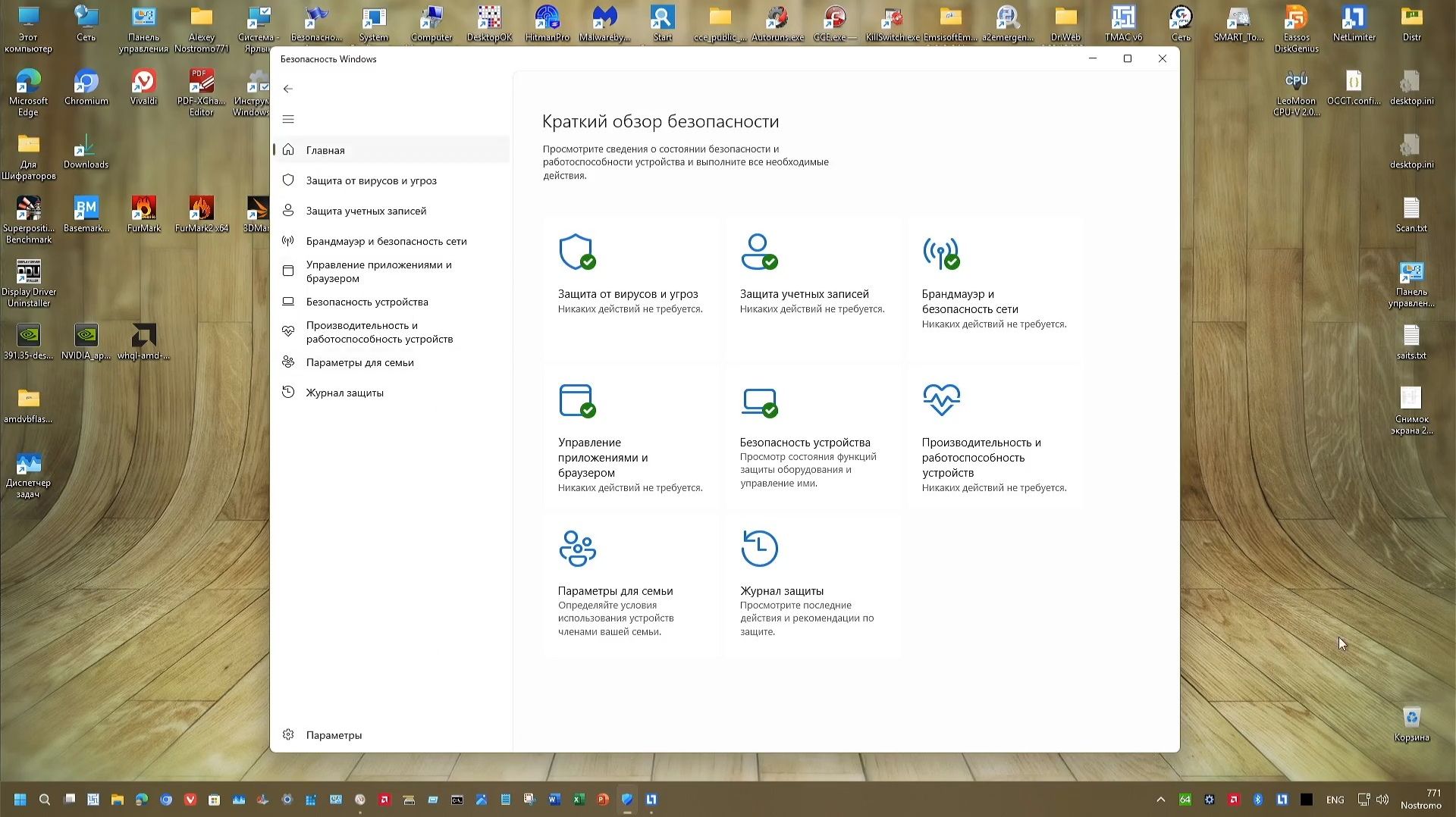This screenshot has width=1456, height=817.
Task: Go back with the arrow button
Action: coord(288,89)
